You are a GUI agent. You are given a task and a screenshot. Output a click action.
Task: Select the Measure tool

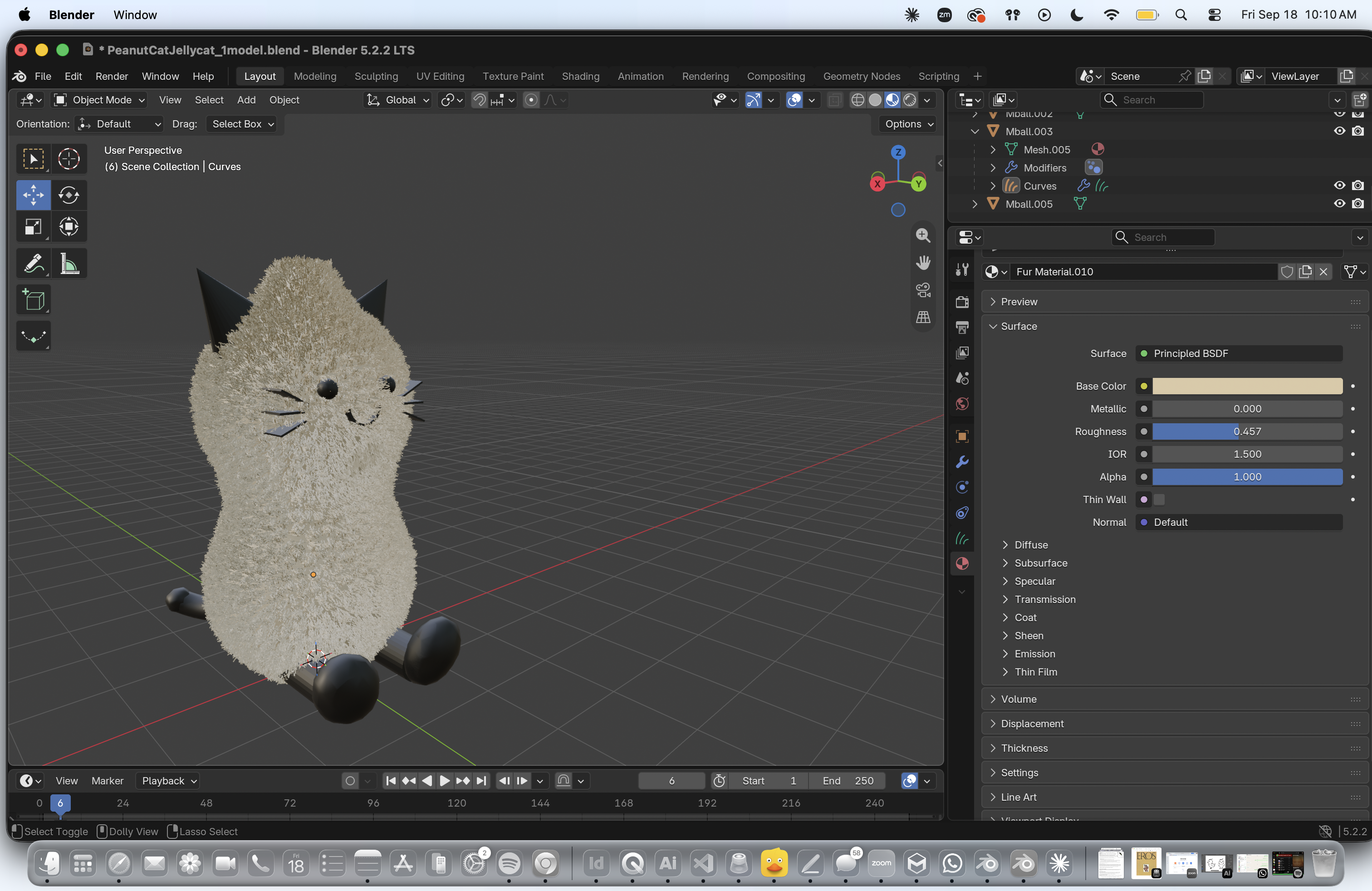[69, 264]
